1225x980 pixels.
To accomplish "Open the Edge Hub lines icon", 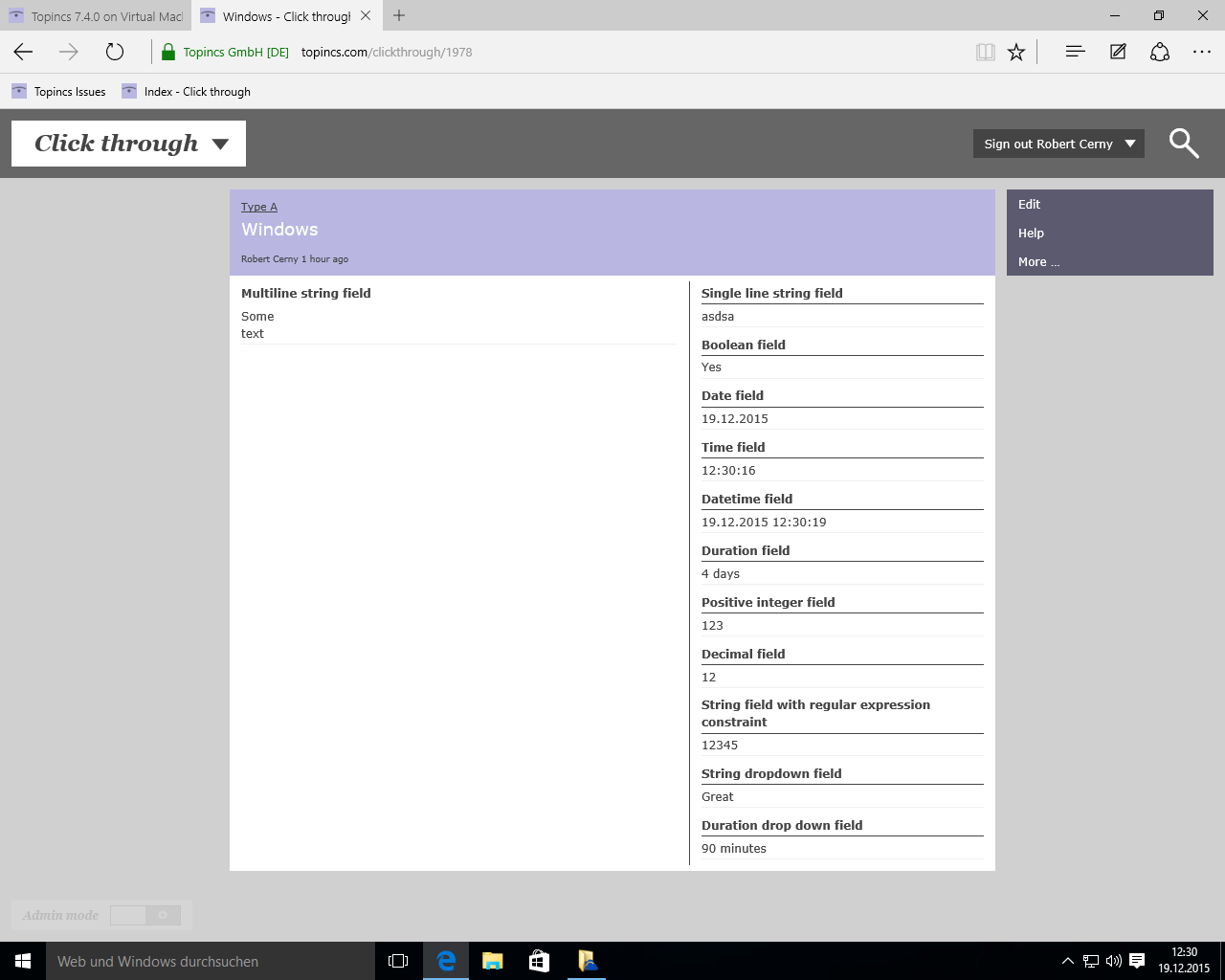I will coord(1075,52).
